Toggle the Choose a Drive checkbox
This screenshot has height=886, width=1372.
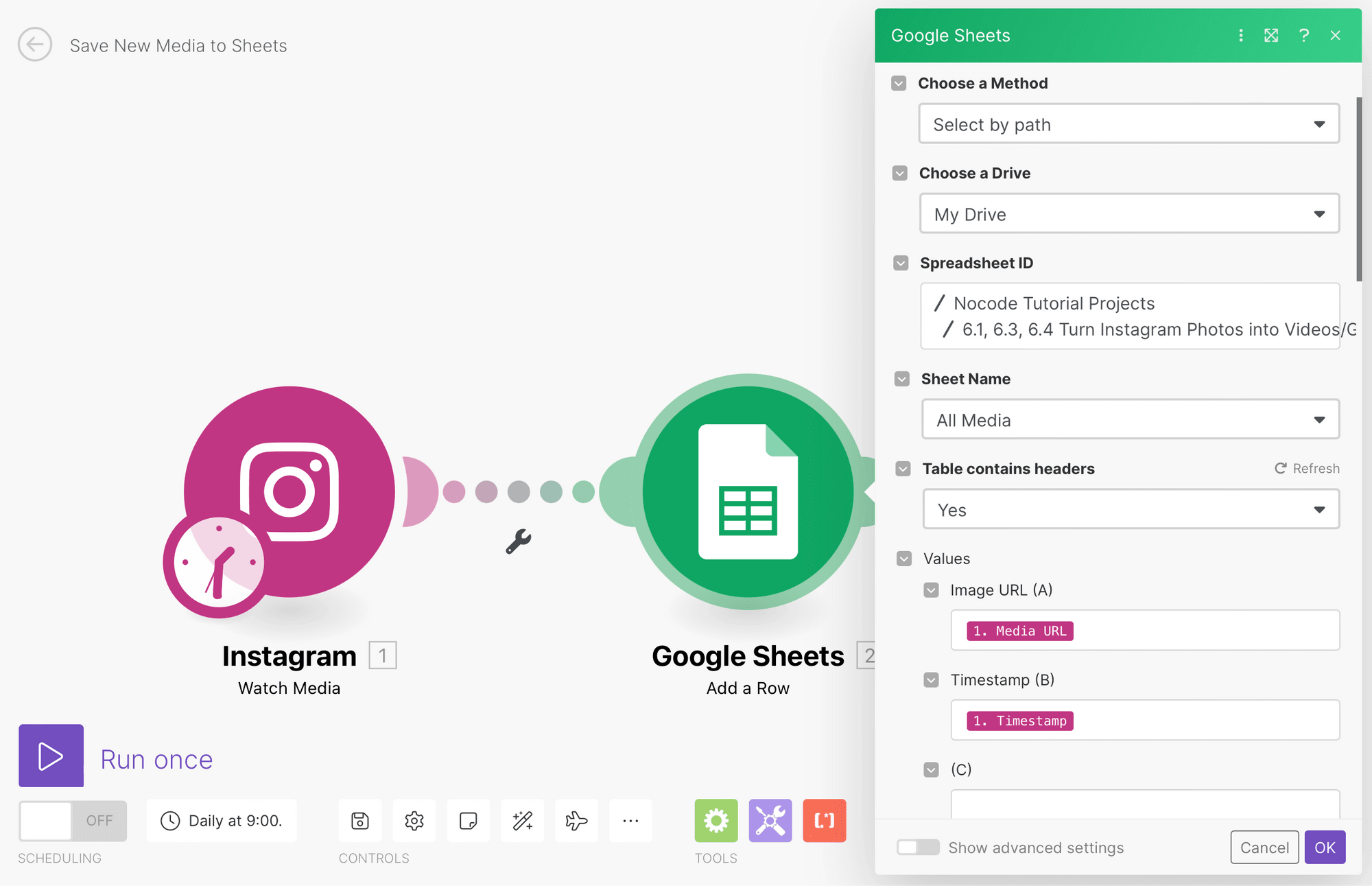coord(900,174)
